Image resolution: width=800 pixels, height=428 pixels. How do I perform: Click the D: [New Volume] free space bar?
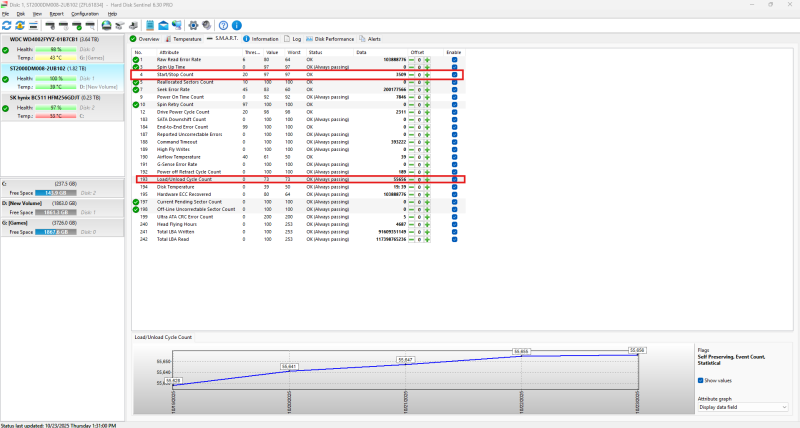click(56, 212)
